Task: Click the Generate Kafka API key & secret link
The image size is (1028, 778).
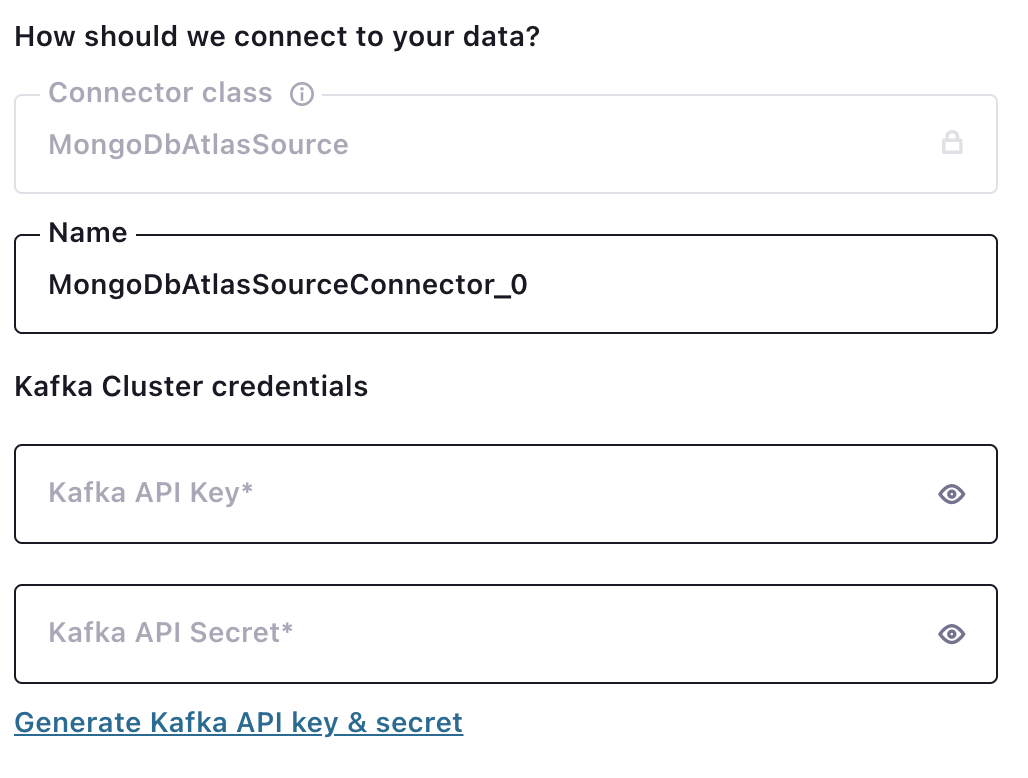Action: click(238, 722)
